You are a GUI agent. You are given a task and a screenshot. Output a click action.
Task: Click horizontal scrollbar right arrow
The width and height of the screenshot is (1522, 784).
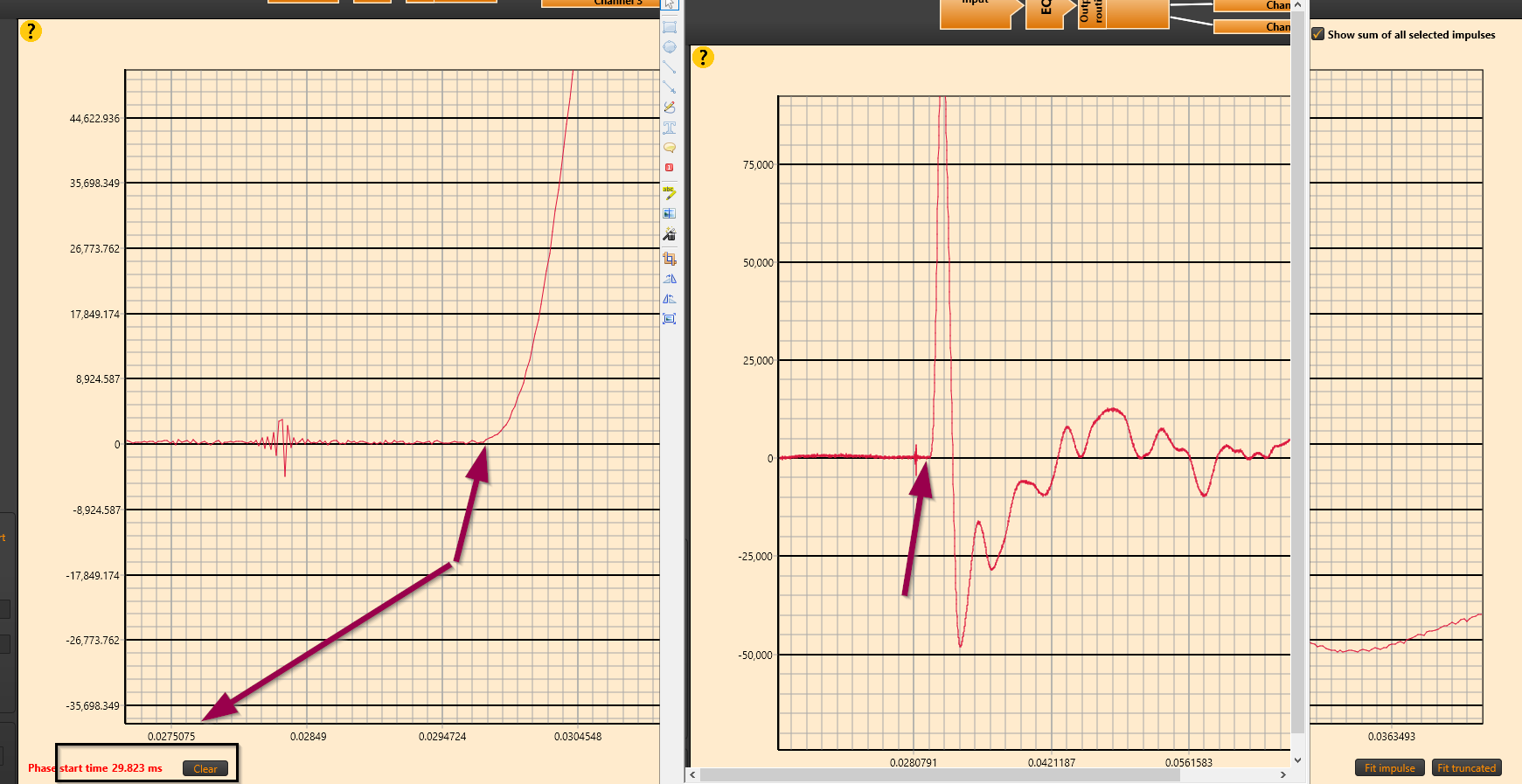click(1283, 774)
